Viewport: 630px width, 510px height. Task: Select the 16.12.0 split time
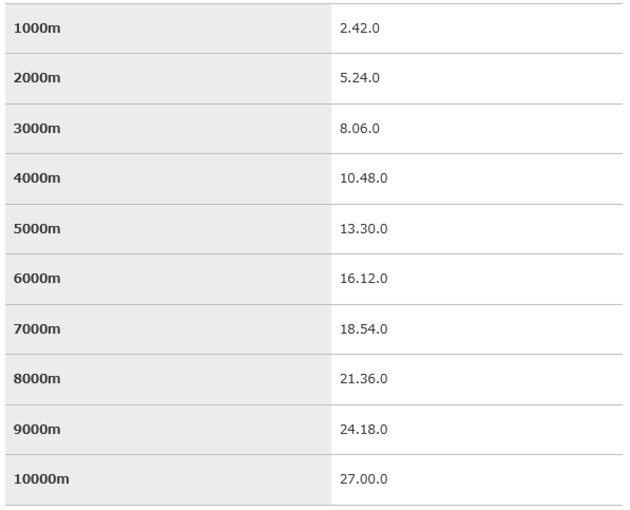363,279
